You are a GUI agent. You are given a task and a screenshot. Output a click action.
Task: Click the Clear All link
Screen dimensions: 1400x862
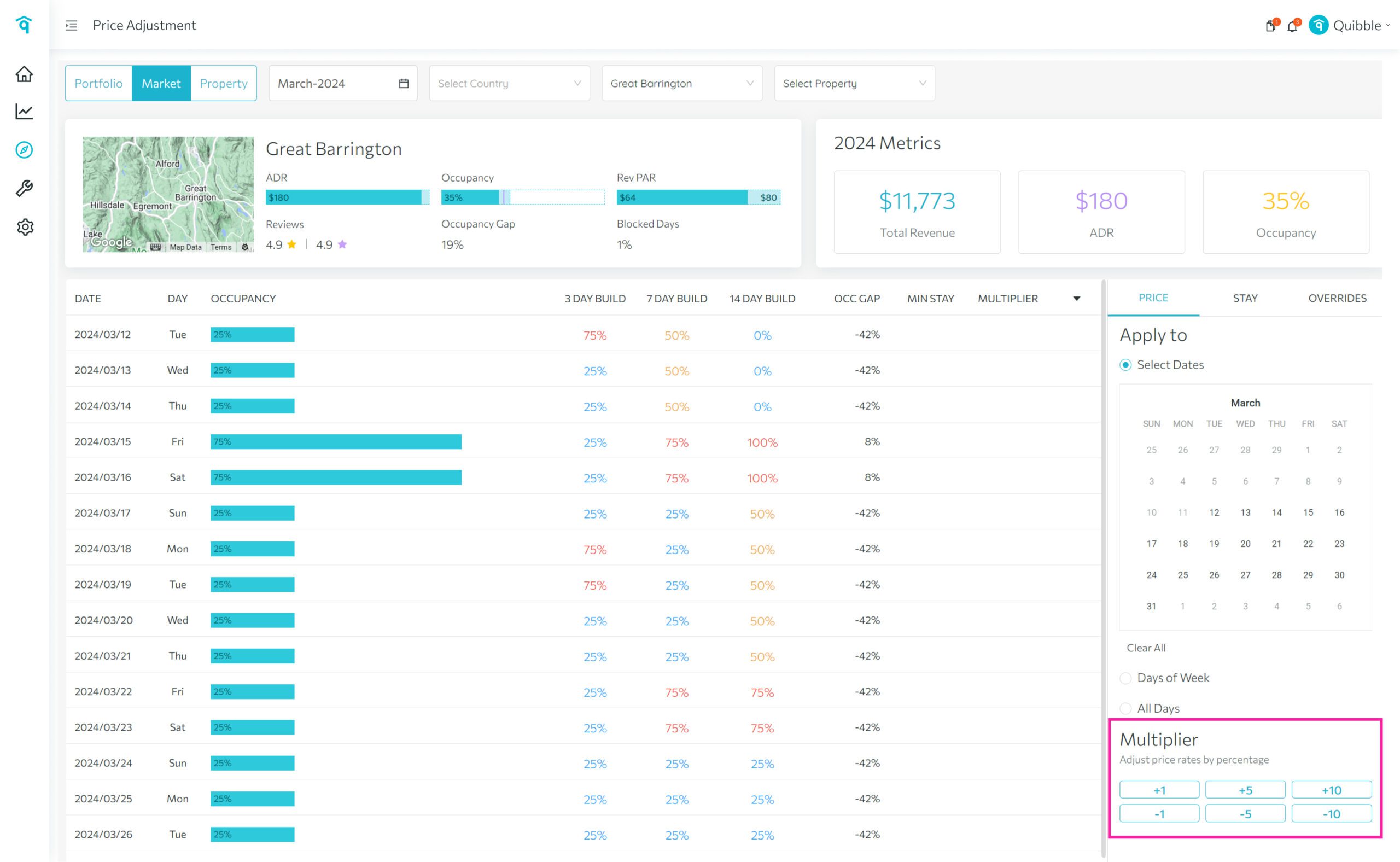[1146, 648]
